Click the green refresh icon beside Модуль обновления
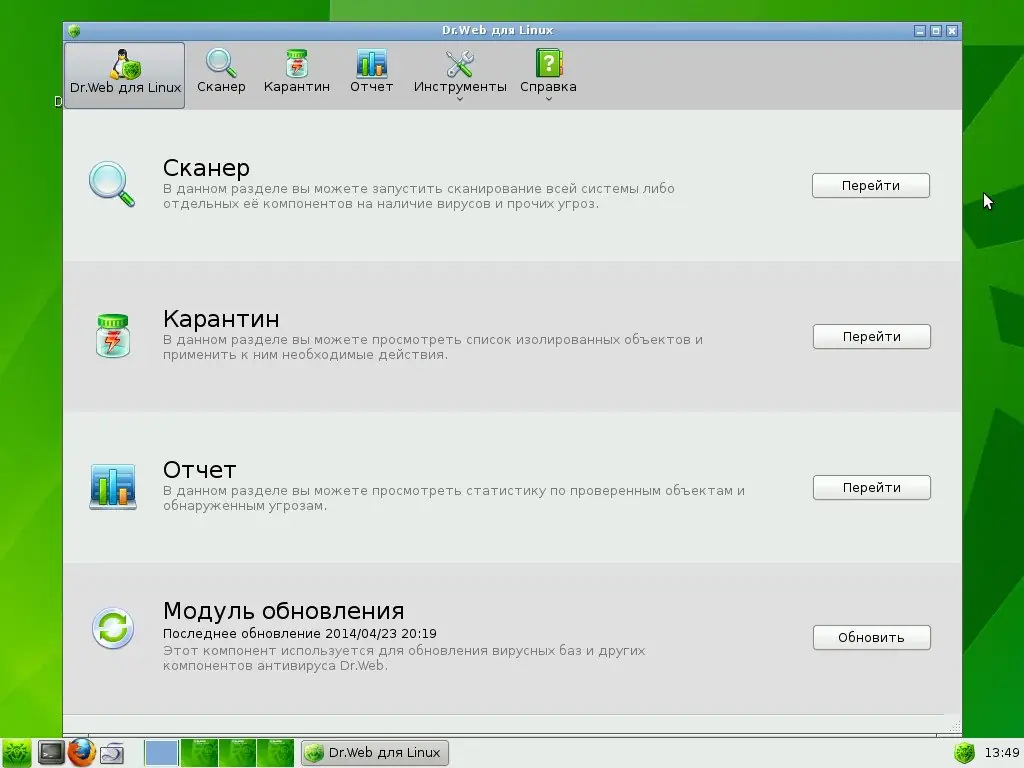The height and width of the screenshot is (768, 1024). [x=113, y=628]
